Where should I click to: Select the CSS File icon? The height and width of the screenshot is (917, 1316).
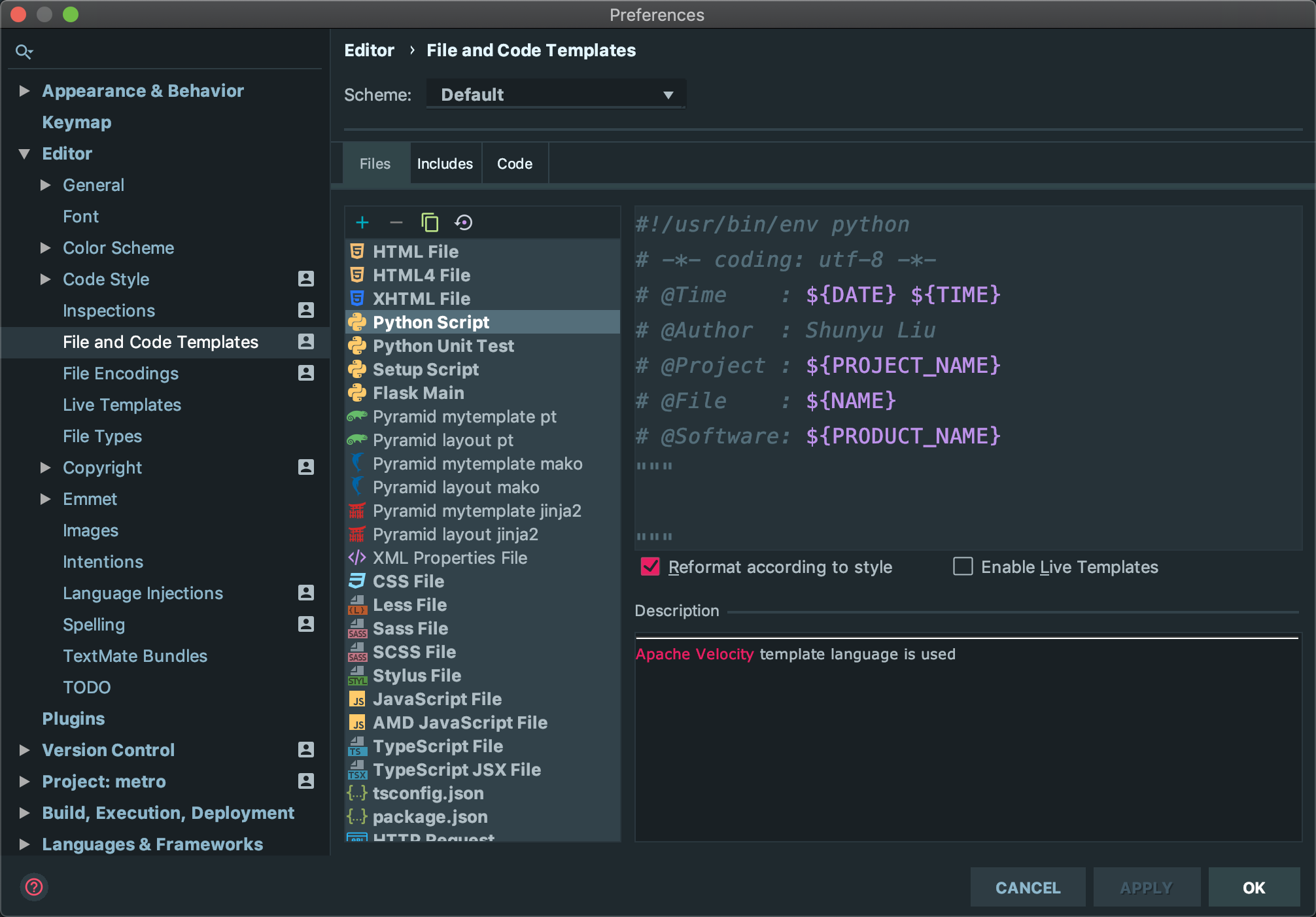point(357,581)
